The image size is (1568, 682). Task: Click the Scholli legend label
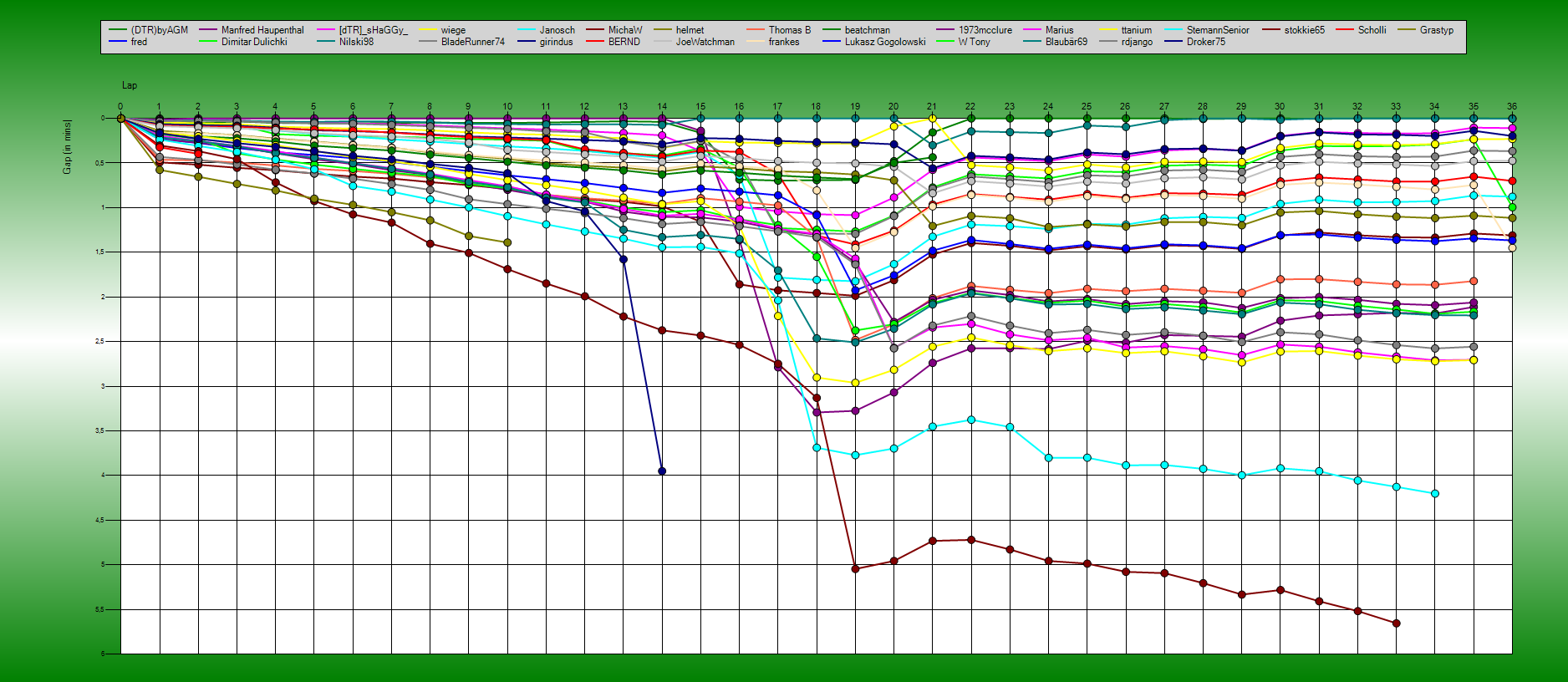[x=1372, y=30]
